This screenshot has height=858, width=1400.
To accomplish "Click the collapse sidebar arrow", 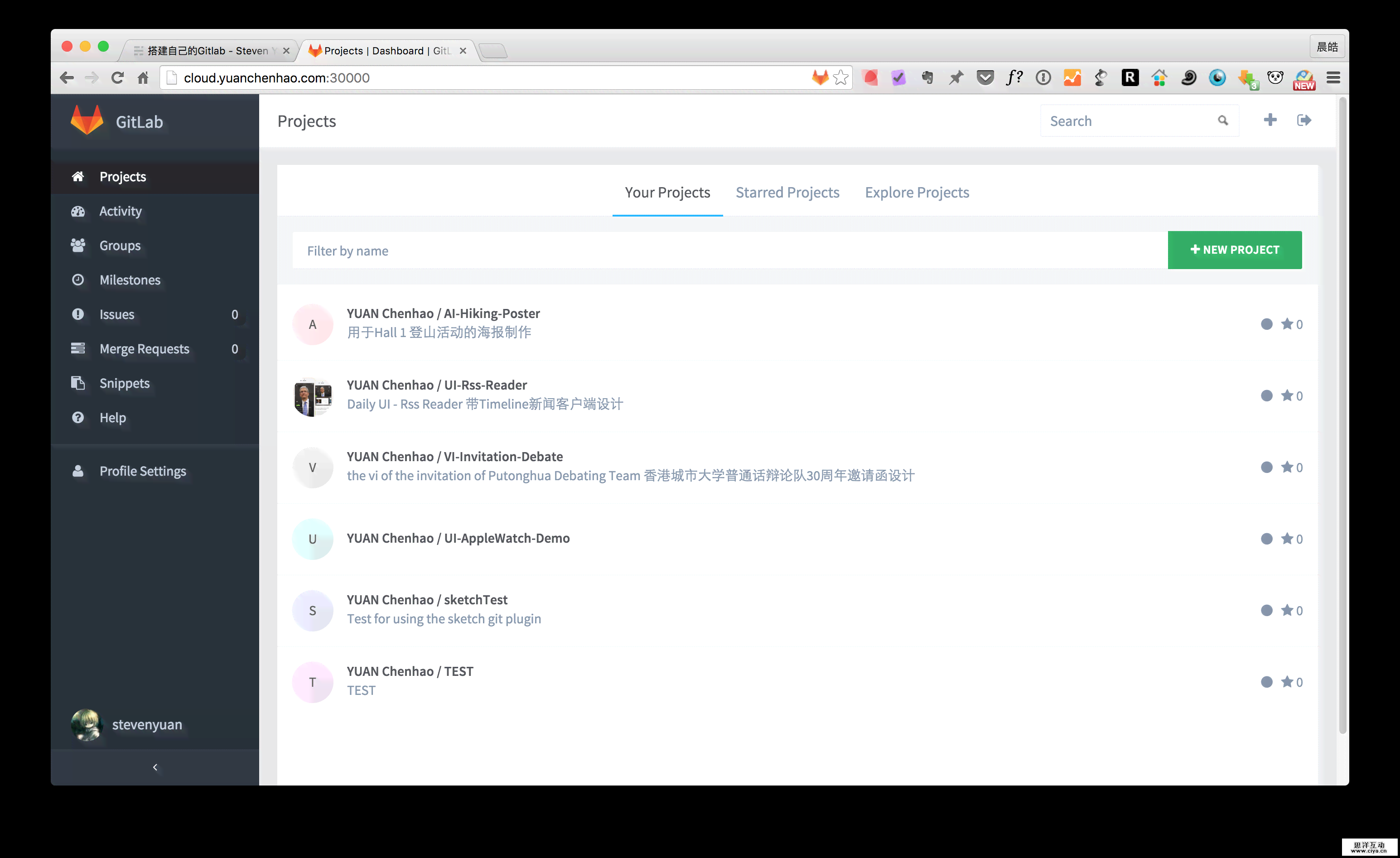I will tap(155, 766).
